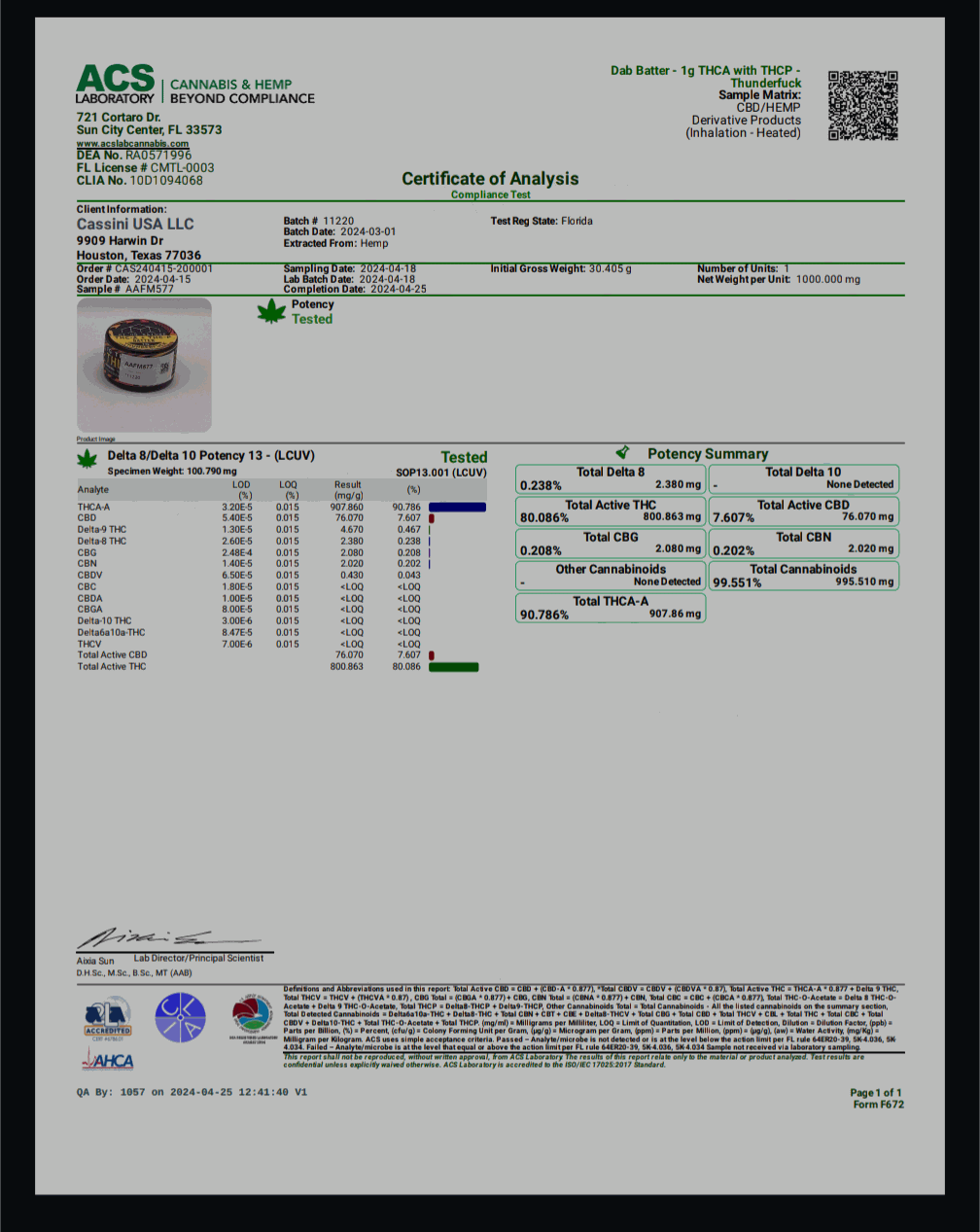Click the 76.070 result in the CBD row
The image size is (980, 1232).
pyautogui.click(x=350, y=518)
